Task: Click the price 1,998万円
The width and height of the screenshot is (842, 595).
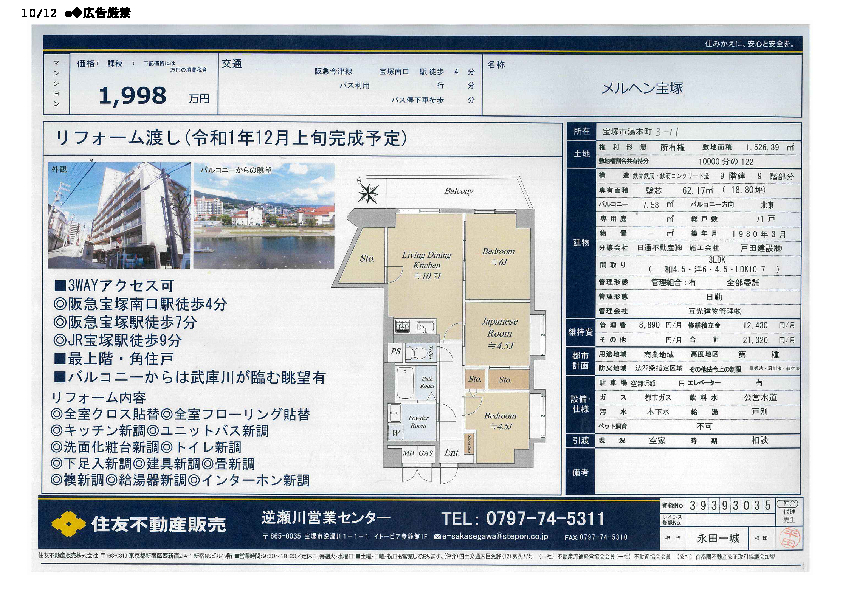Action: coord(155,96)
